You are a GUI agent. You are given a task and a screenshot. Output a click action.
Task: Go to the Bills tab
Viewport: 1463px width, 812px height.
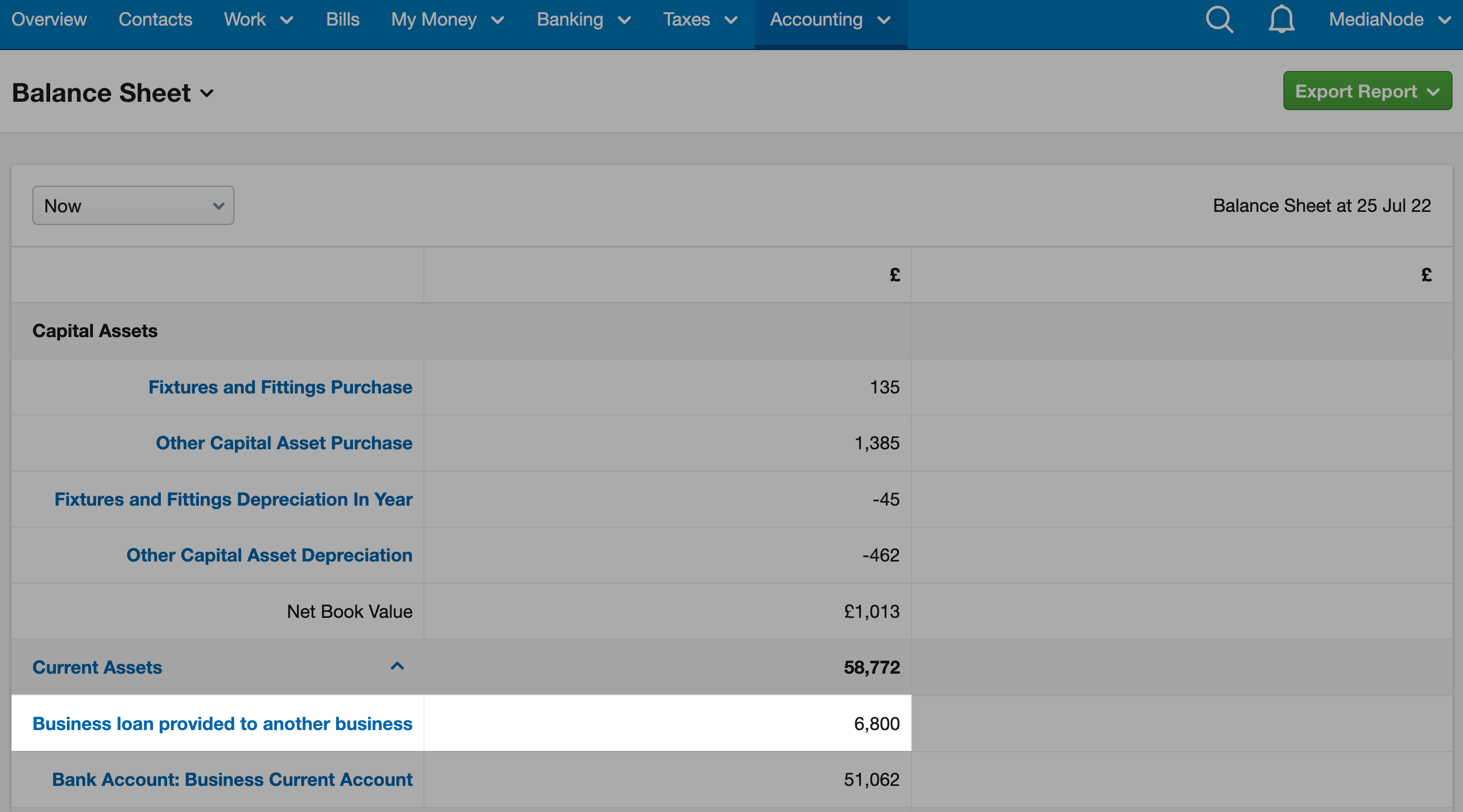click(x=343, y=20)
